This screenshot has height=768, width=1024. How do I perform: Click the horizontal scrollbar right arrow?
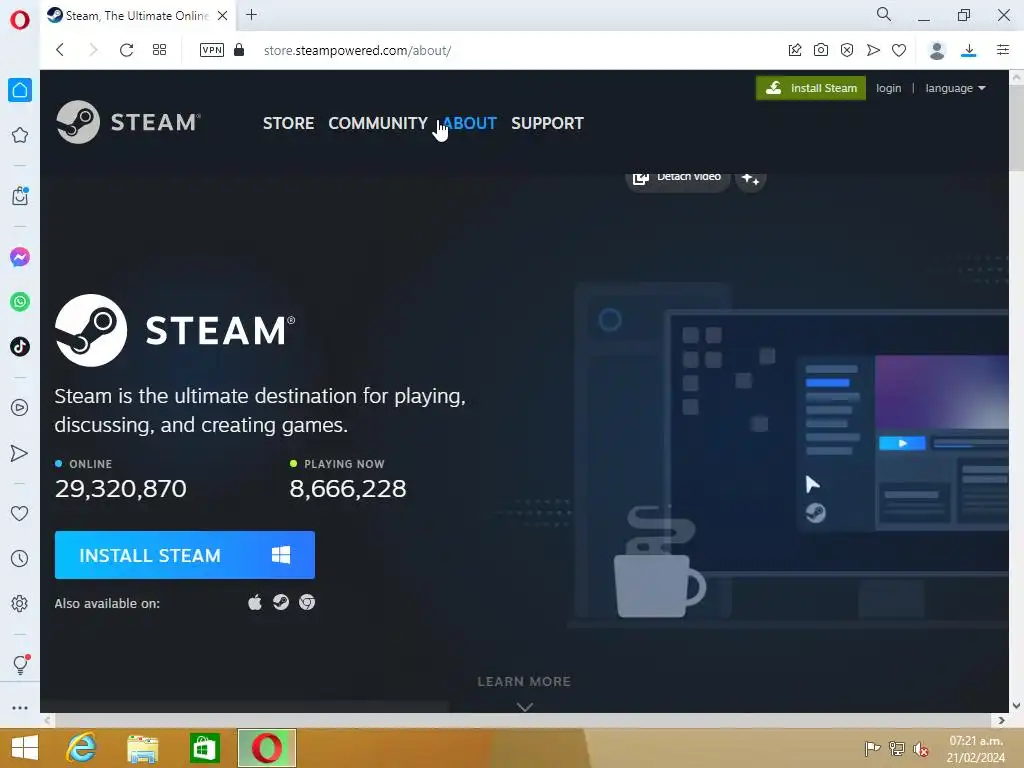(x=1002, y=720)
